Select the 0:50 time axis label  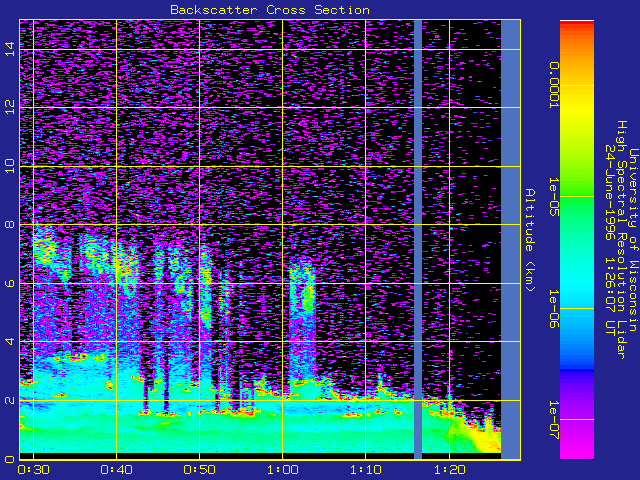199,469
